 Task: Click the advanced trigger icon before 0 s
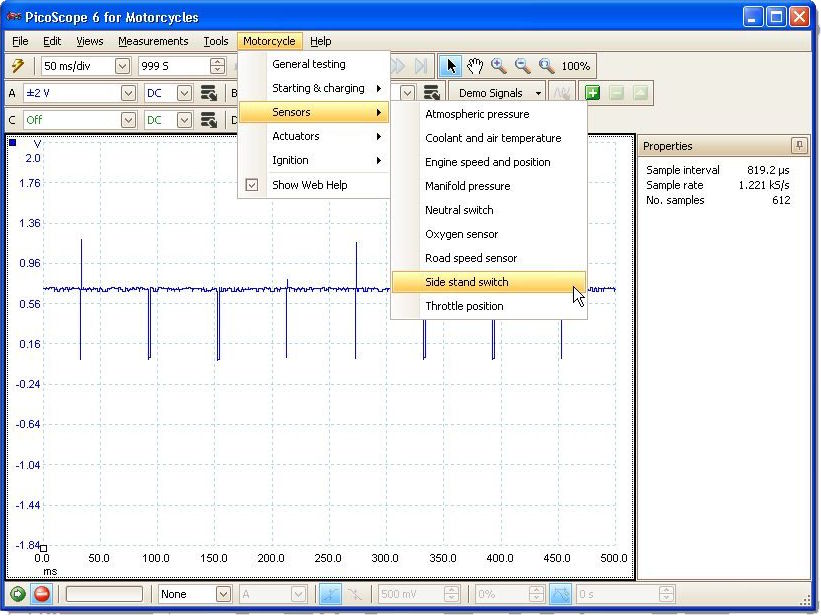click(560, 594)
